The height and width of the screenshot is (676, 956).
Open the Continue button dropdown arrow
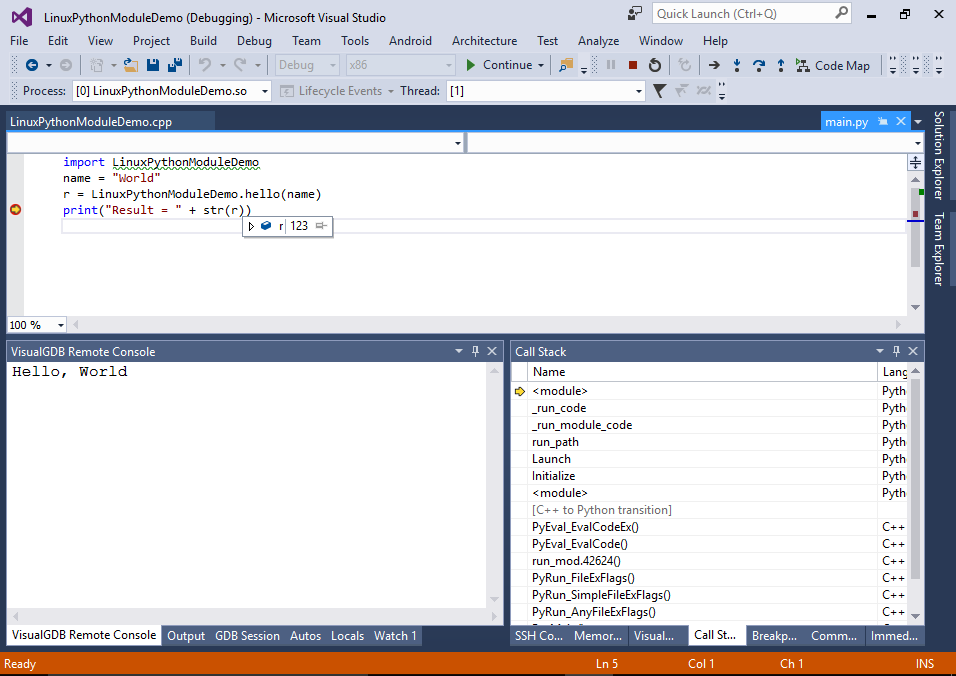[x=541, y=65]
